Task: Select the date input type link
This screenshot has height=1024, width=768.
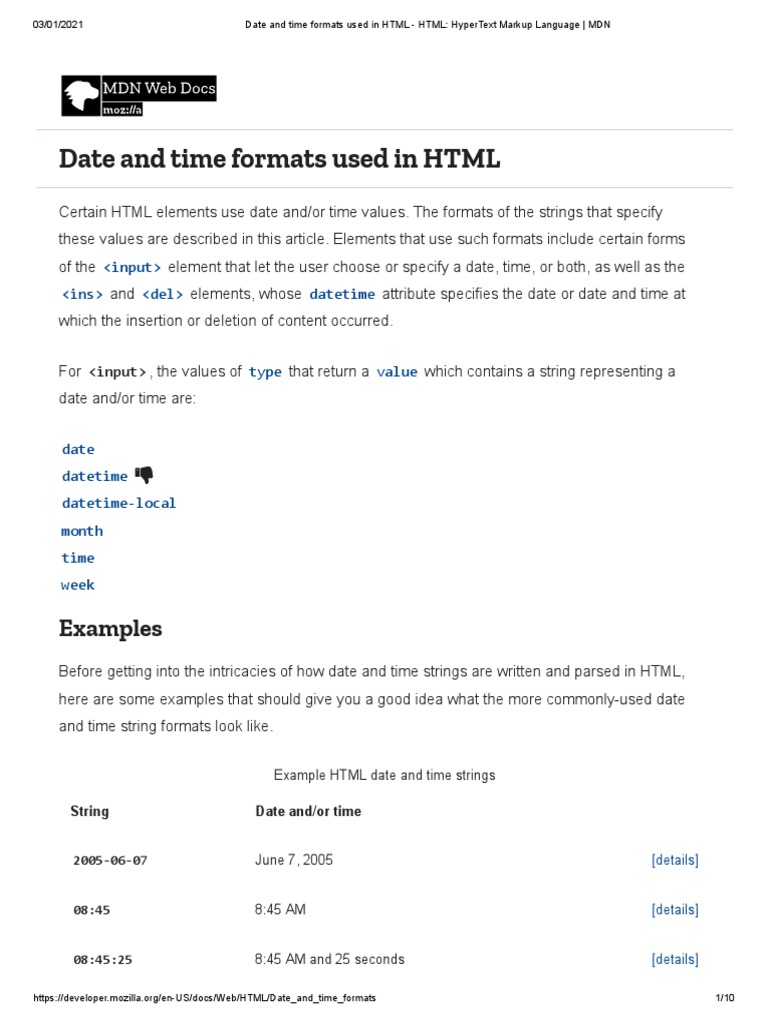Action: (78, 449)
